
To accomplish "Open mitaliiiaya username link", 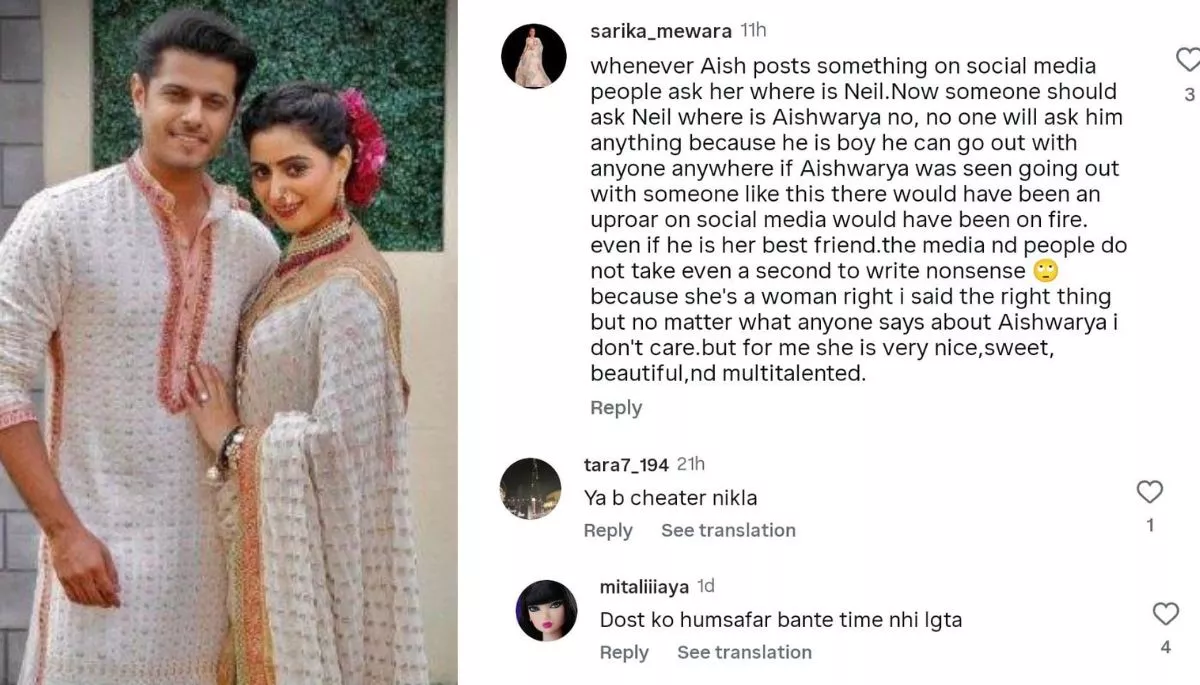I will tap(644, 587).
